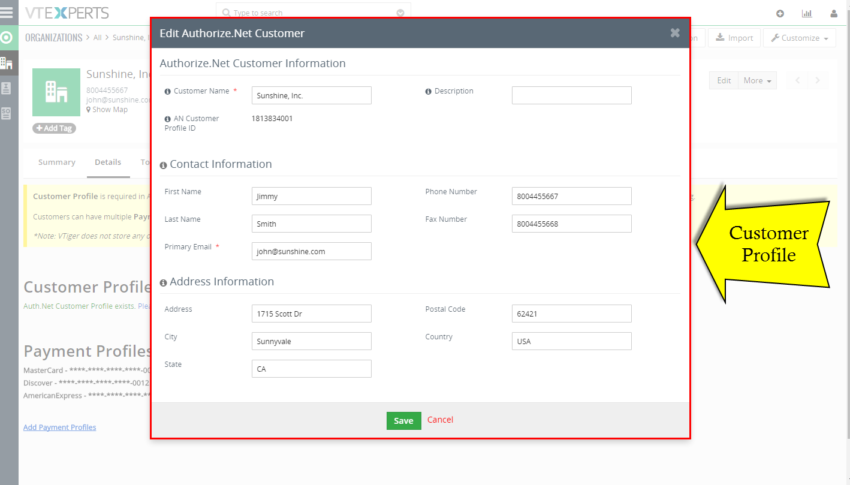Focus the First Name field
Screen dimensions: 850x485
pos(312,196)
